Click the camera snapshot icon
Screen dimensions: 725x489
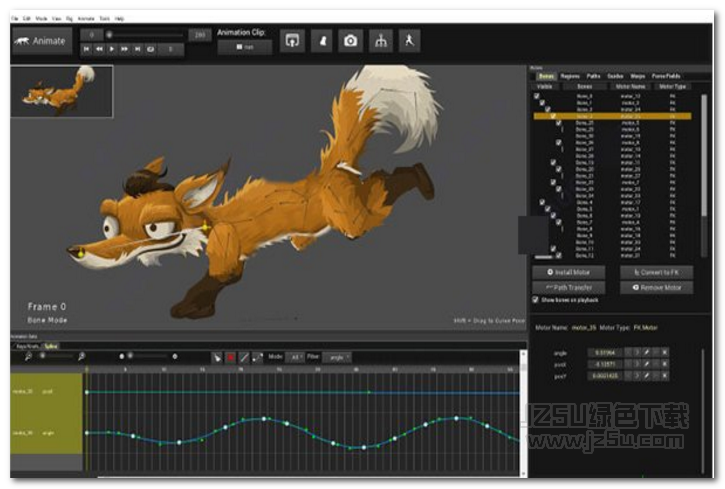tap(350, 41)
